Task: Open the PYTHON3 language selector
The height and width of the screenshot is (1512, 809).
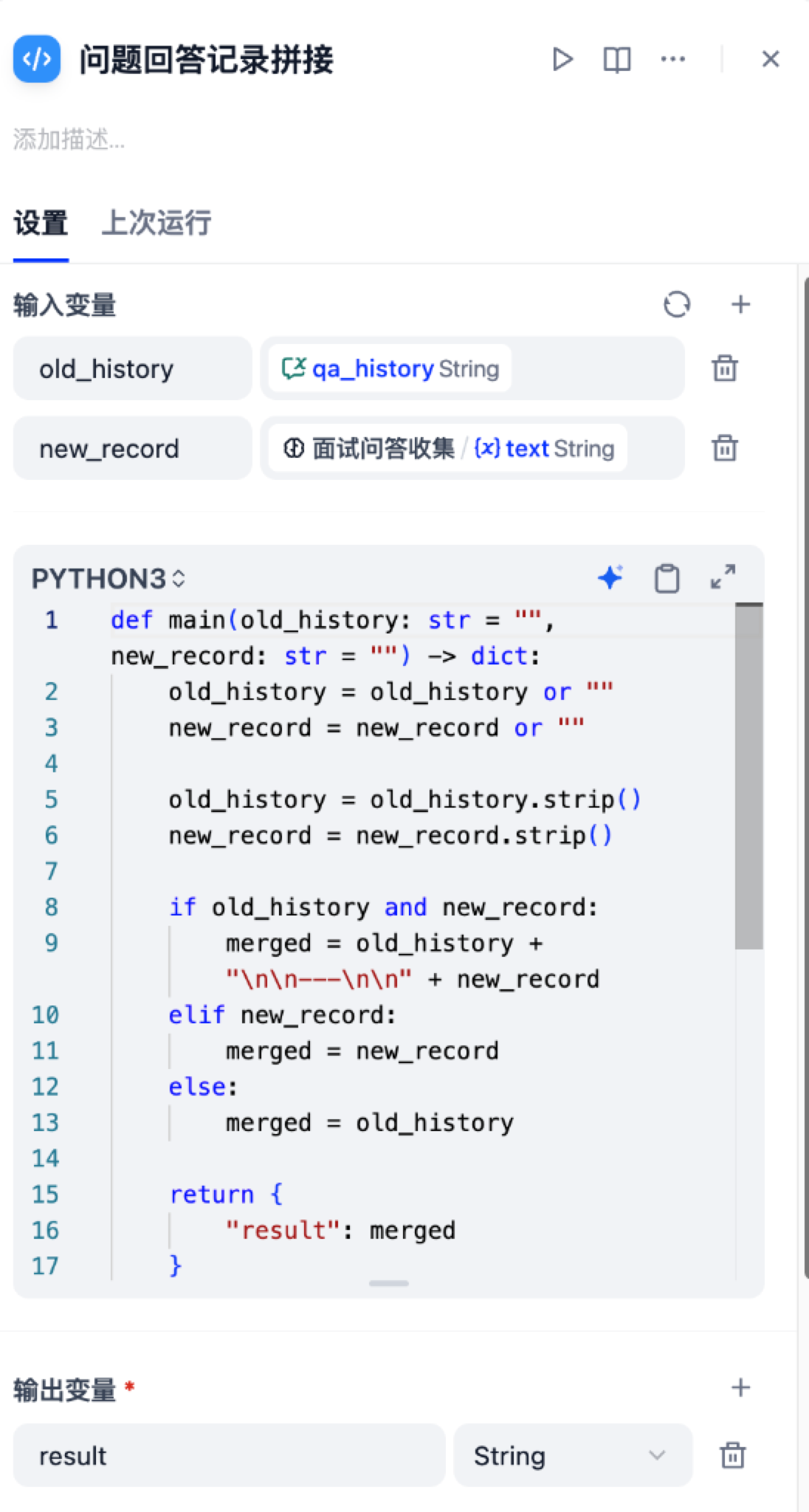Action: tap(109, 579)
